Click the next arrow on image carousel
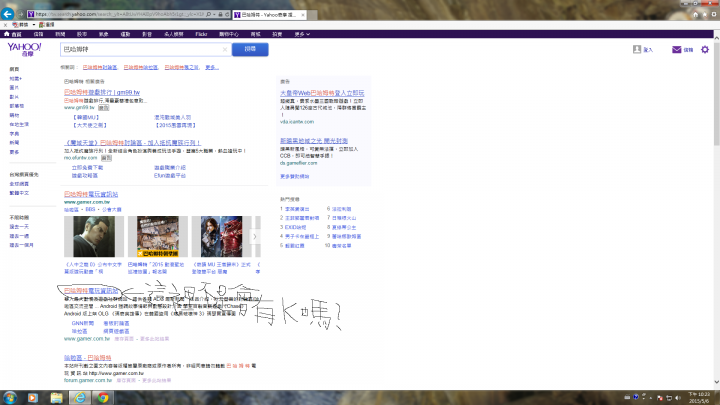The image size is (720, 405). [x=255, y=236]
